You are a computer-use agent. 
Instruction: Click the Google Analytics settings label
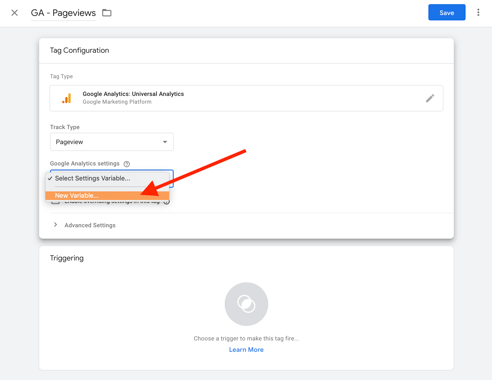[x=84, y=163]
